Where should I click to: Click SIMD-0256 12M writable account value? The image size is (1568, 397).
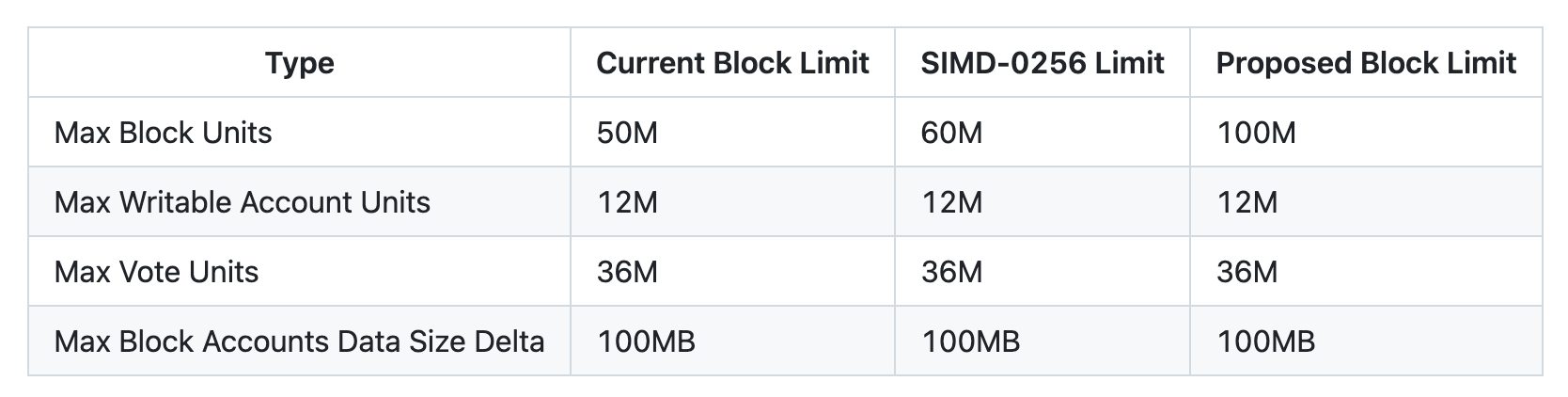point(952,202)
